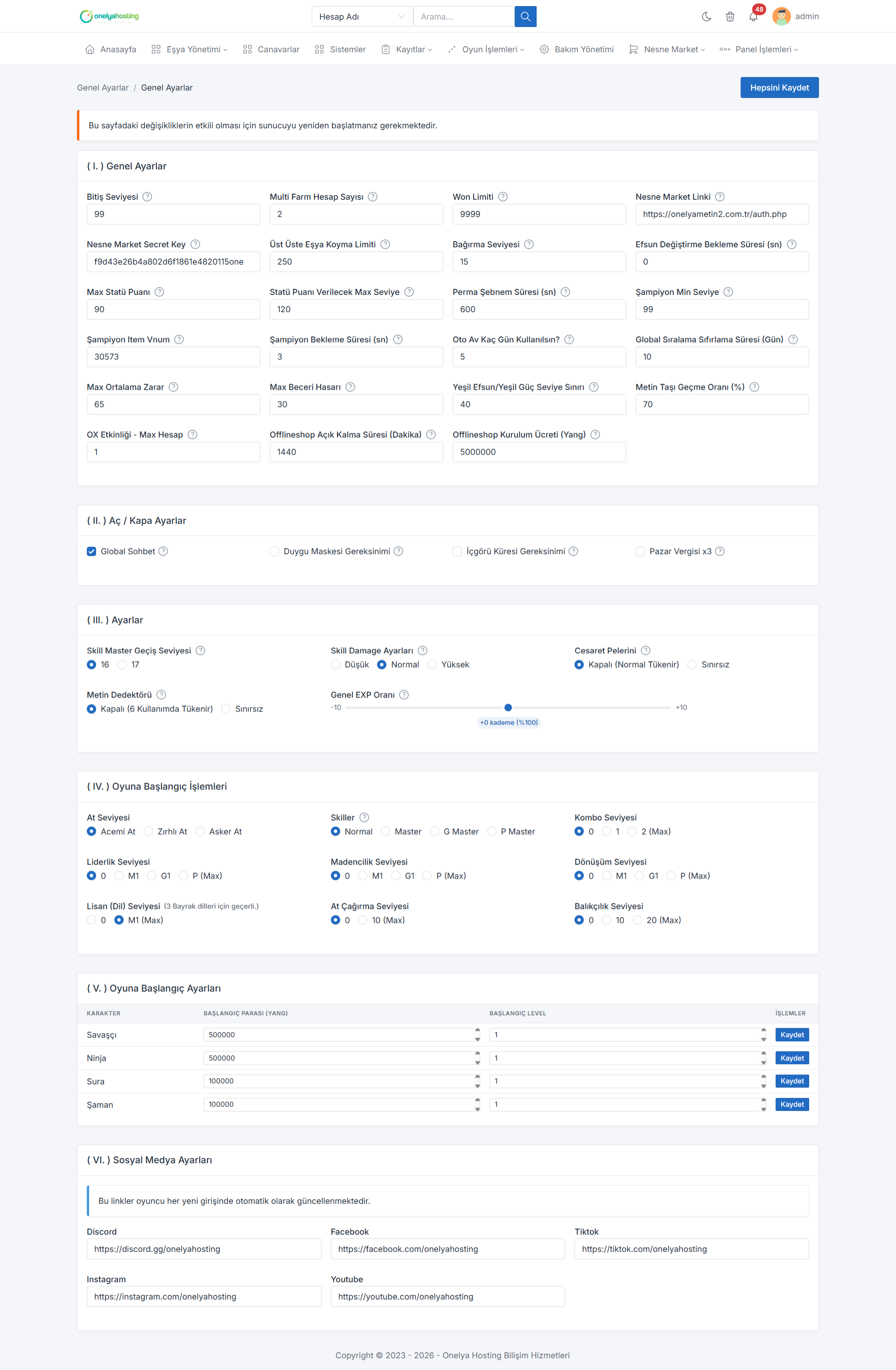Click the Genel EXP Oranı slider handle
Image resolution: width=896 pixels, height=1370 pixels.
(508, 707)
